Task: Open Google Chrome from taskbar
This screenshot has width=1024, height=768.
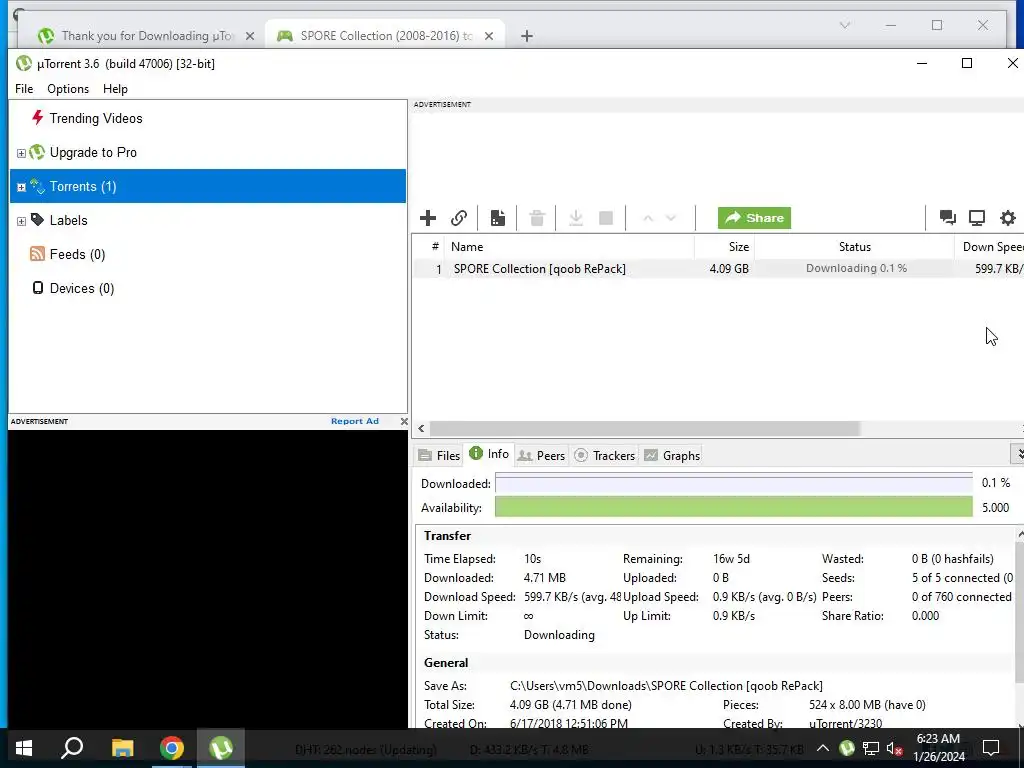Action: [x=172, y=748]
